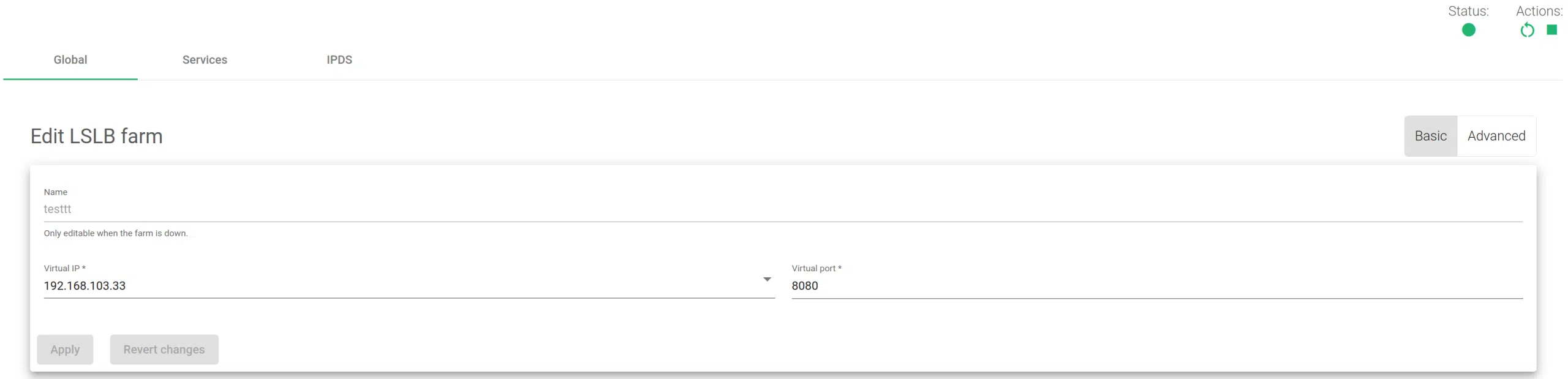The width and height of the screenshot is (1568, 379).
Task: Click the 'Only editable when farm is down' hint
Action: [x=116, y=233]
